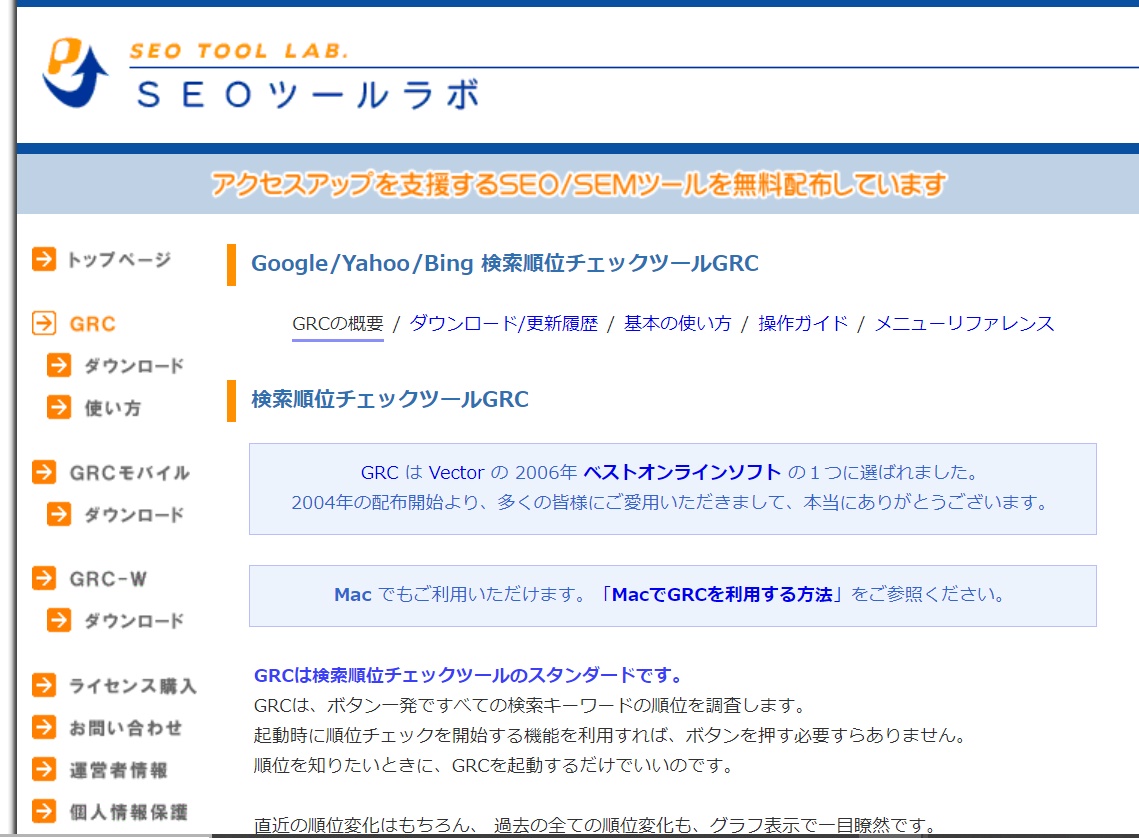Click the arrow icon beside お問い合わせ
Viewport: 1139px width, 838px height.
[44, 727]
